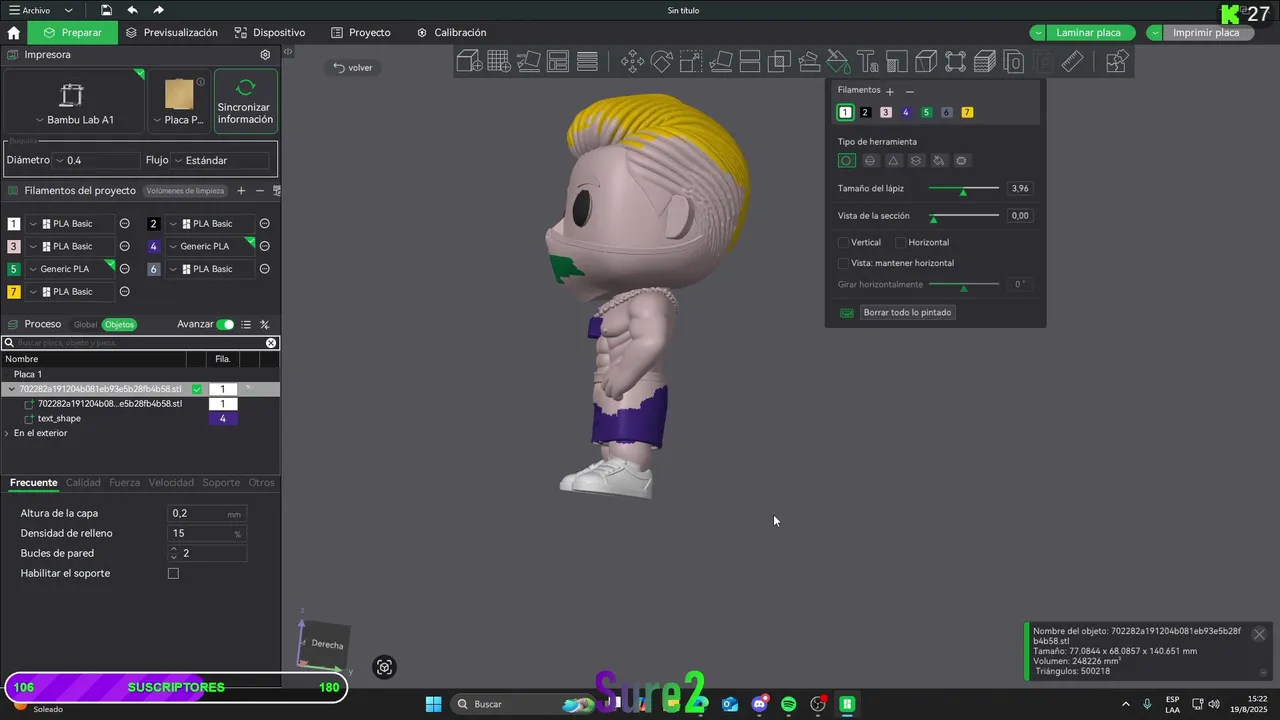Click the Undo arrow

coord(132,10)
